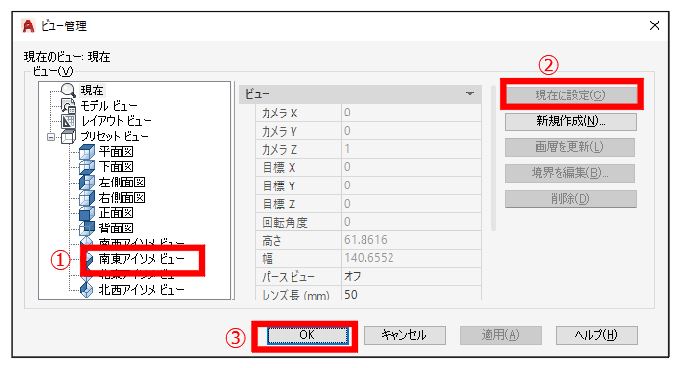Open help with ヘルプ(H) button
This screenshot has width=680, height=368.
[596, 335]
